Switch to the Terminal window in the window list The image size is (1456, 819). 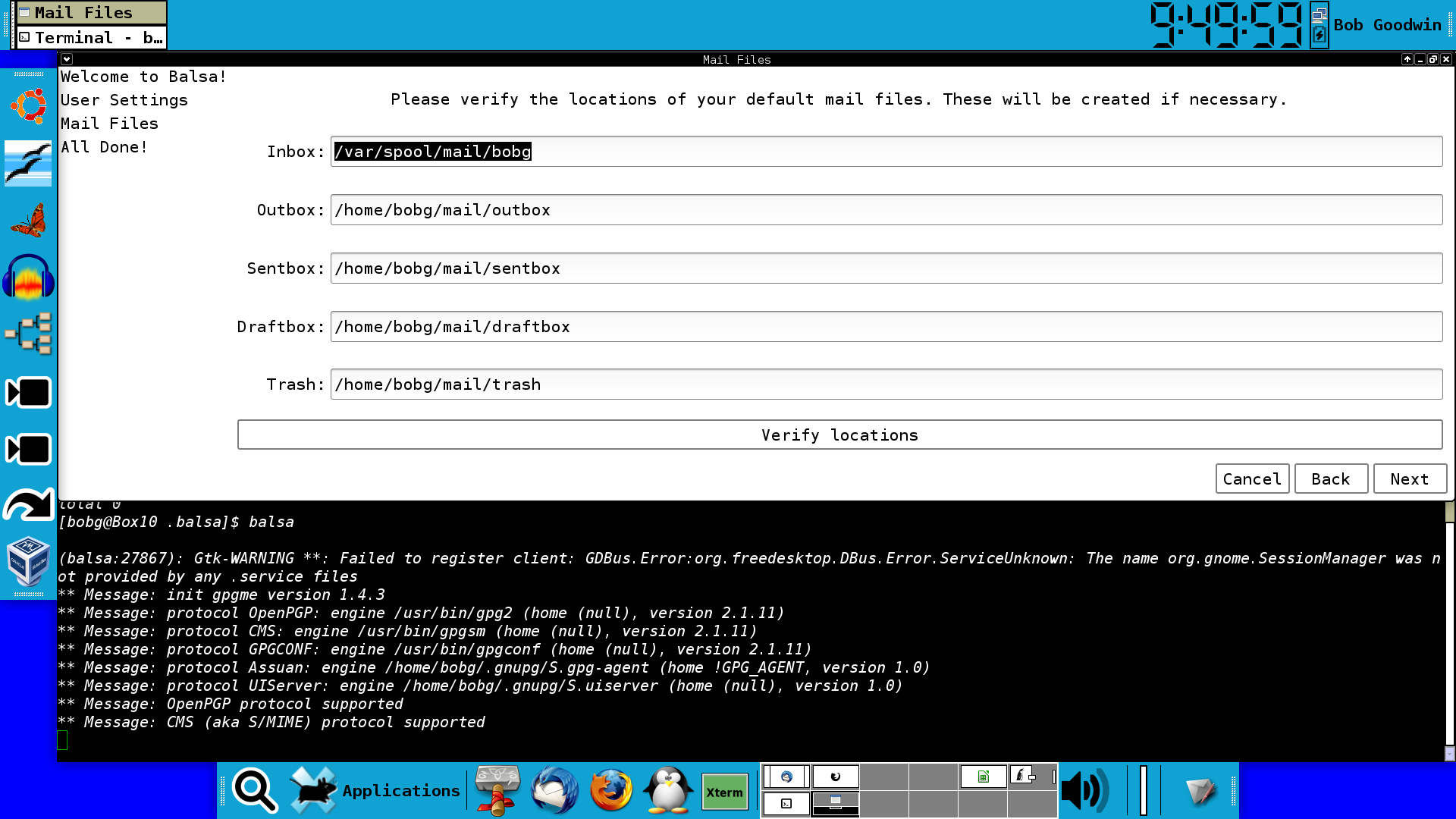[x=91, y=37]
